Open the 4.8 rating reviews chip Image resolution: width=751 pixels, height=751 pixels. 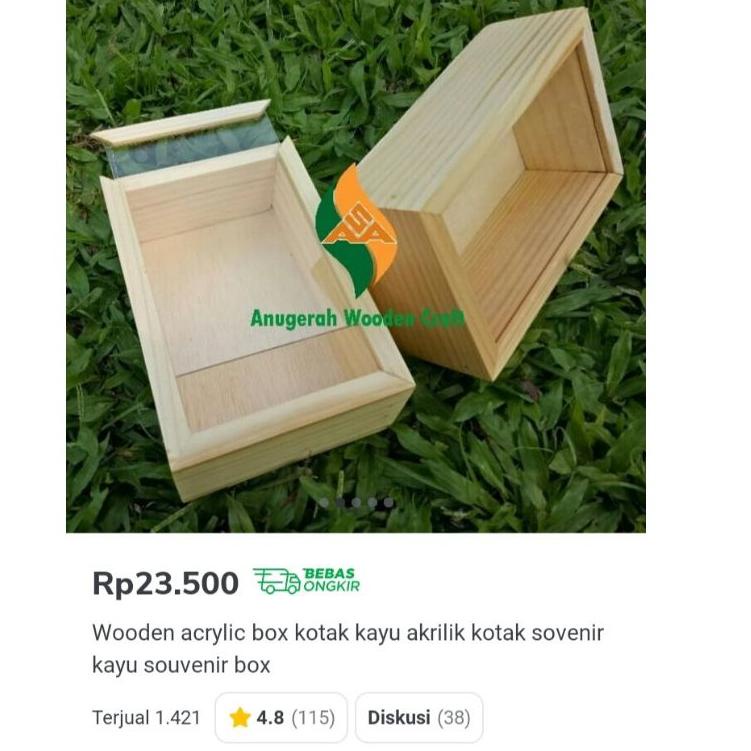coord(281,717)
